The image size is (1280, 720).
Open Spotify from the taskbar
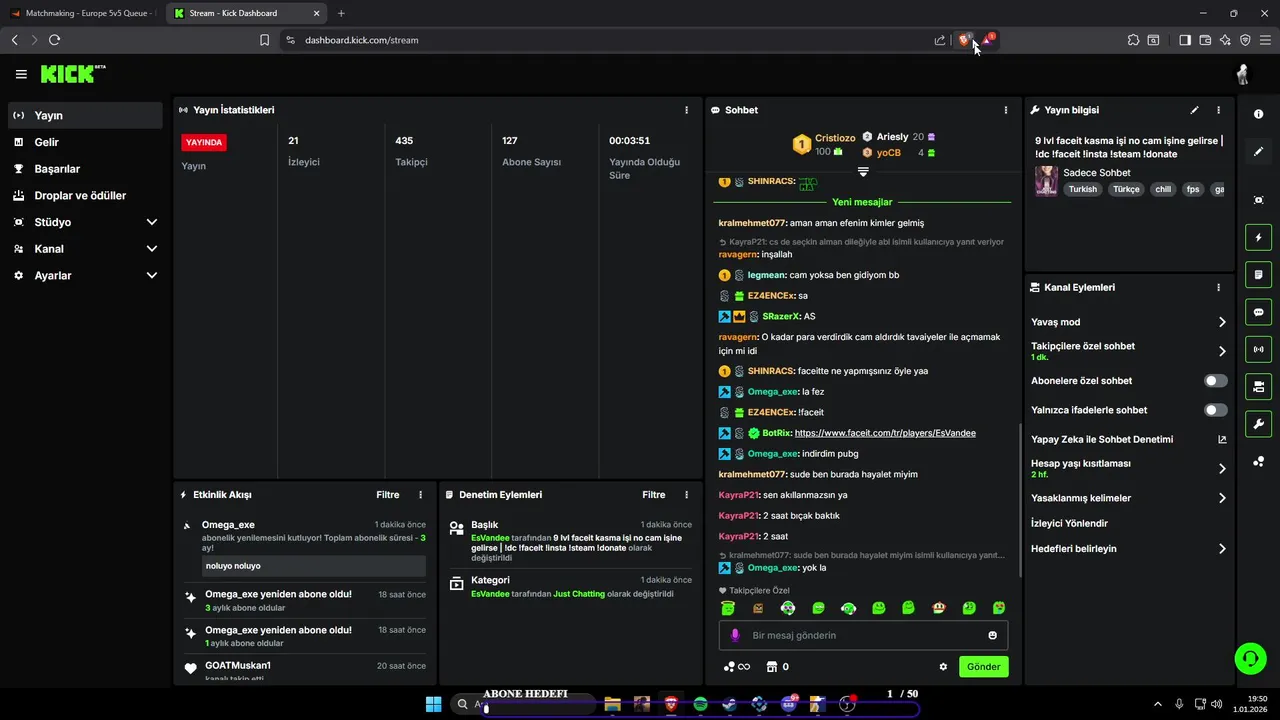[700, 704]
